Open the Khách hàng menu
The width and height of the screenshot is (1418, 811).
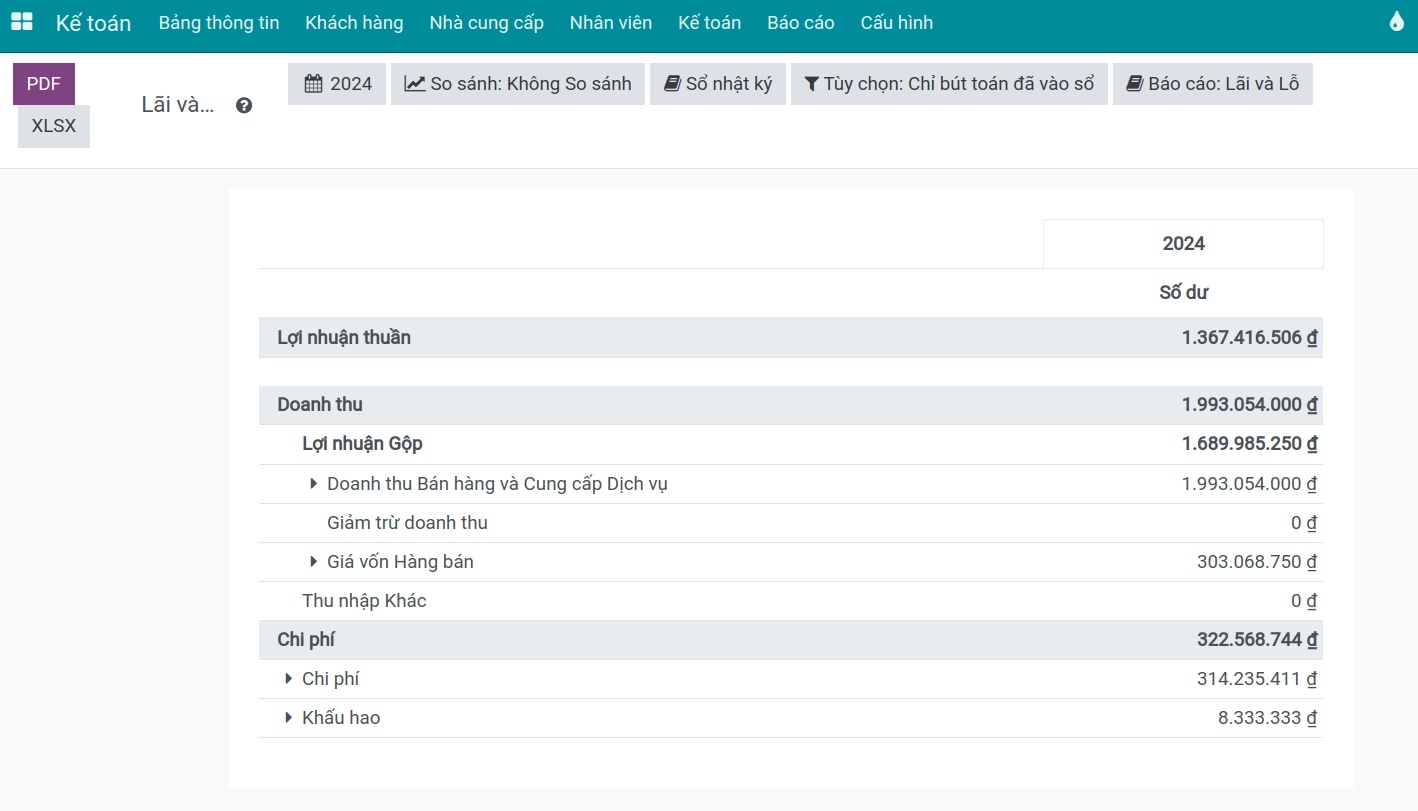click(x=354, y=22)
